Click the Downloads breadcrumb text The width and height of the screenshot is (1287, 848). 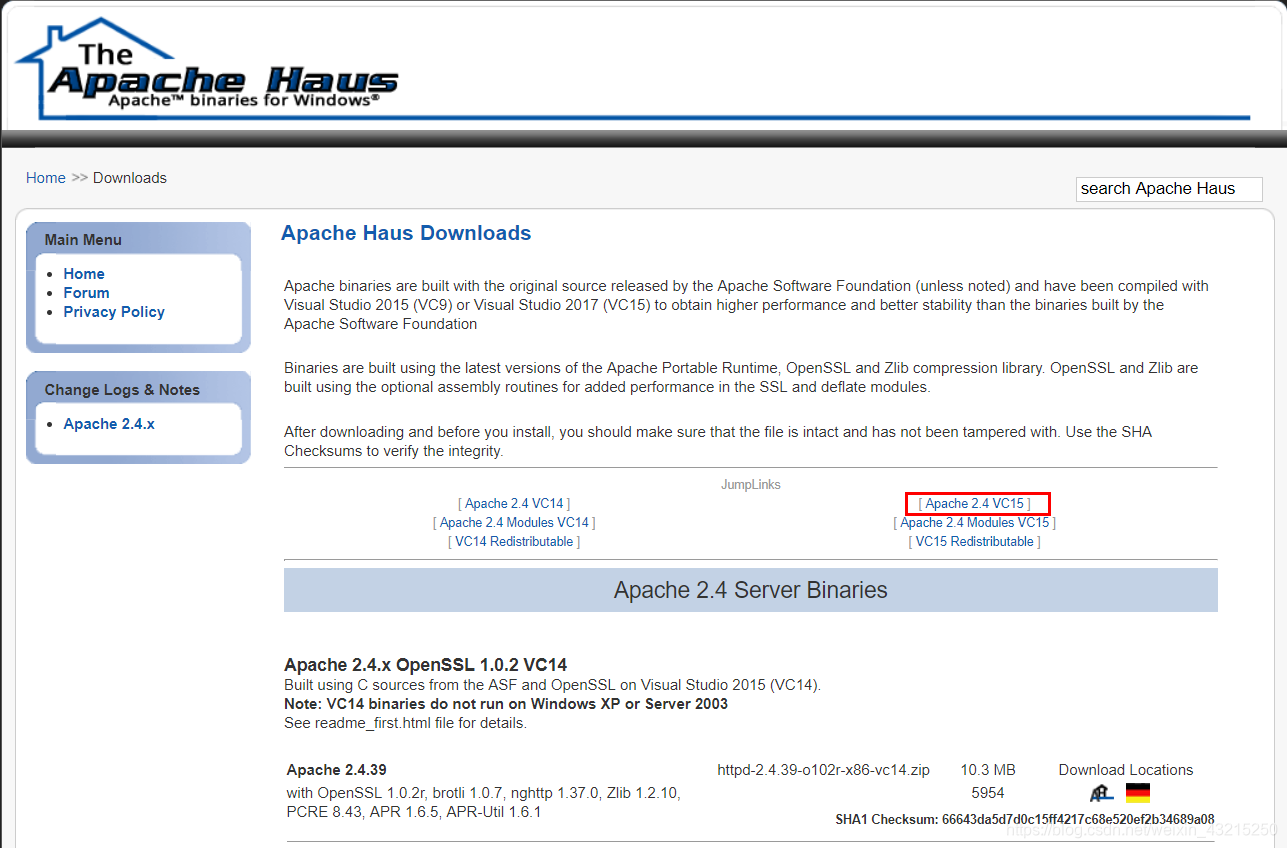[x=130, y=178]
